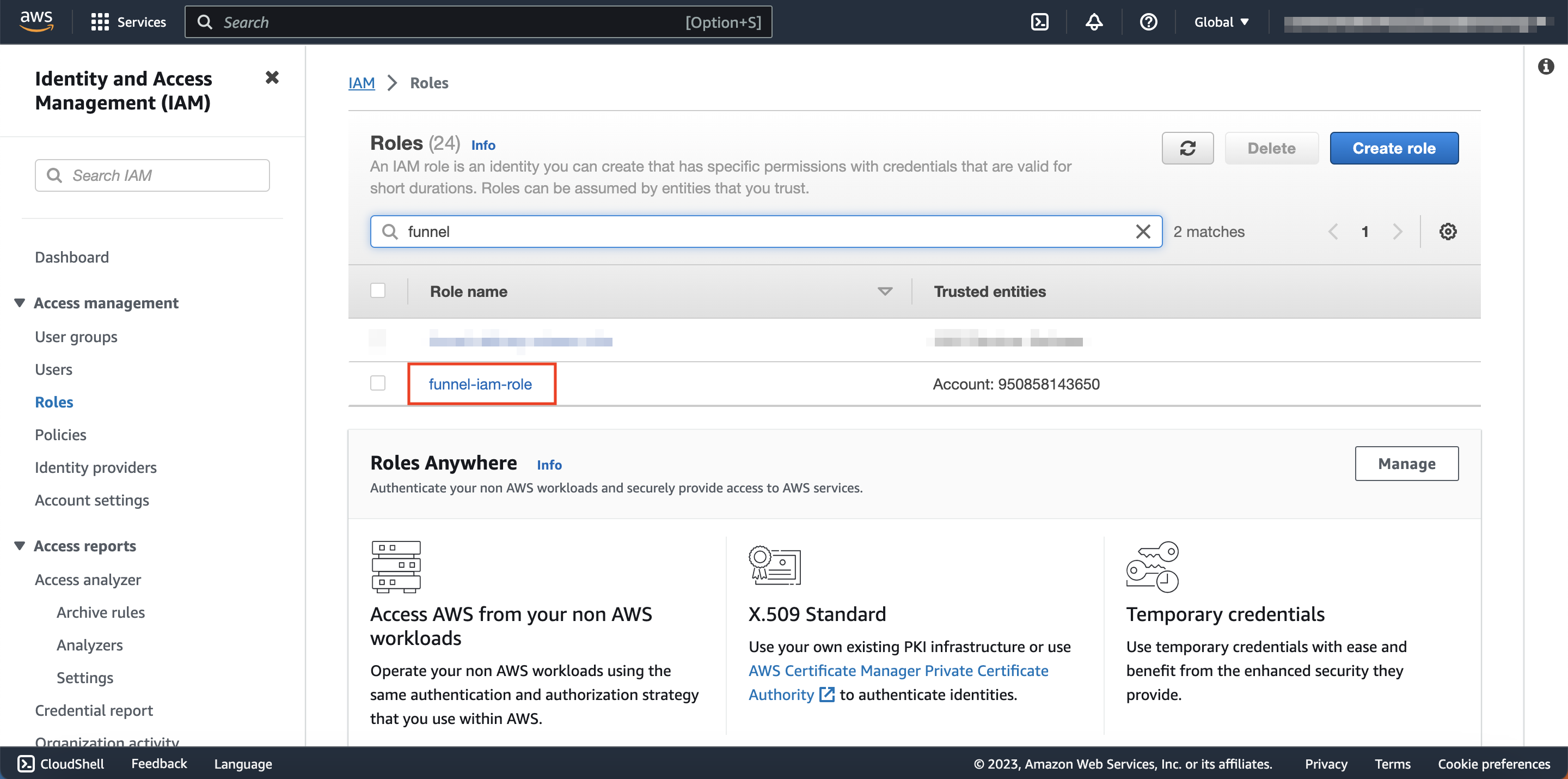
Task: Open the notifications bell icon
Action: (1094, 22)
